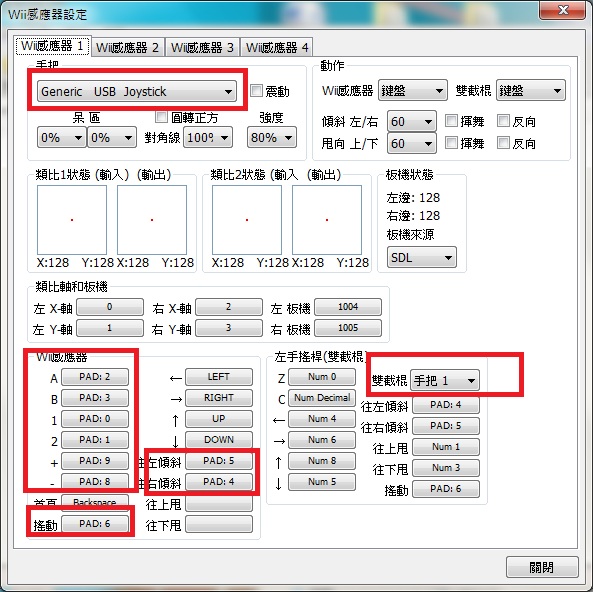
Task: Switch to the Wii感應器 2 tab
Action: 127,47
